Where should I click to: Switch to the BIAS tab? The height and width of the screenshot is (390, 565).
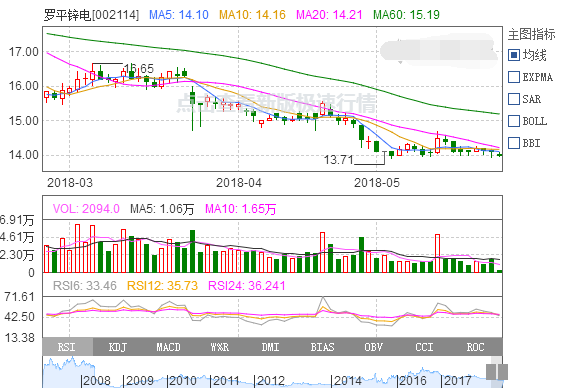[322, 347]
